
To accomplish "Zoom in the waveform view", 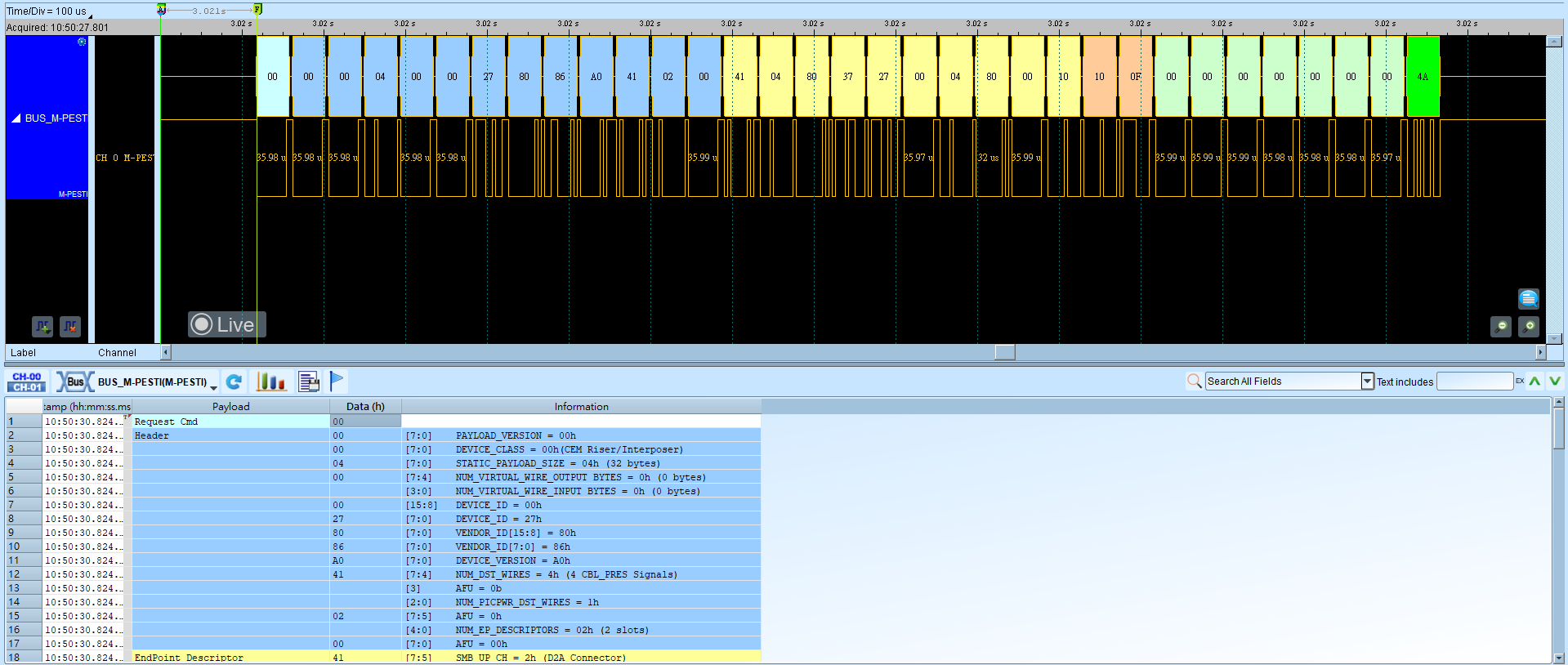I will (x=1529, y=327).
